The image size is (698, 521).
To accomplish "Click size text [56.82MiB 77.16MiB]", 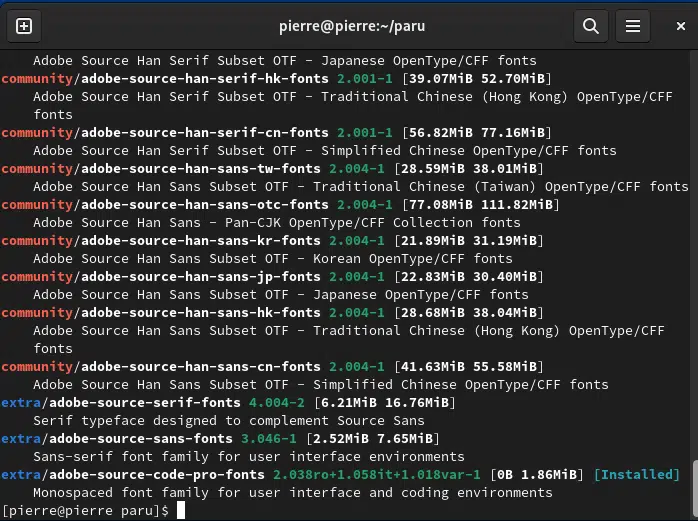I will (x=477, y=133).
